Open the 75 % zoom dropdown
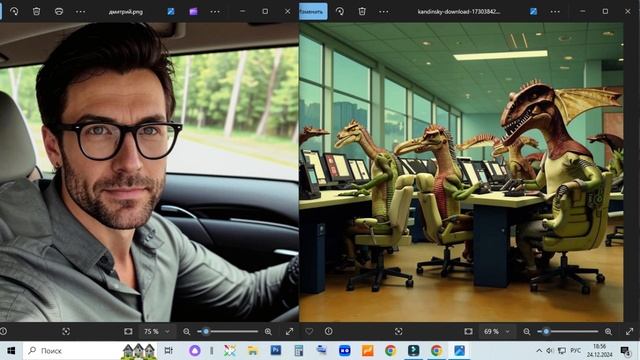Screen dimensions: 640x360 pyautogui.click(x=157, y=331)
